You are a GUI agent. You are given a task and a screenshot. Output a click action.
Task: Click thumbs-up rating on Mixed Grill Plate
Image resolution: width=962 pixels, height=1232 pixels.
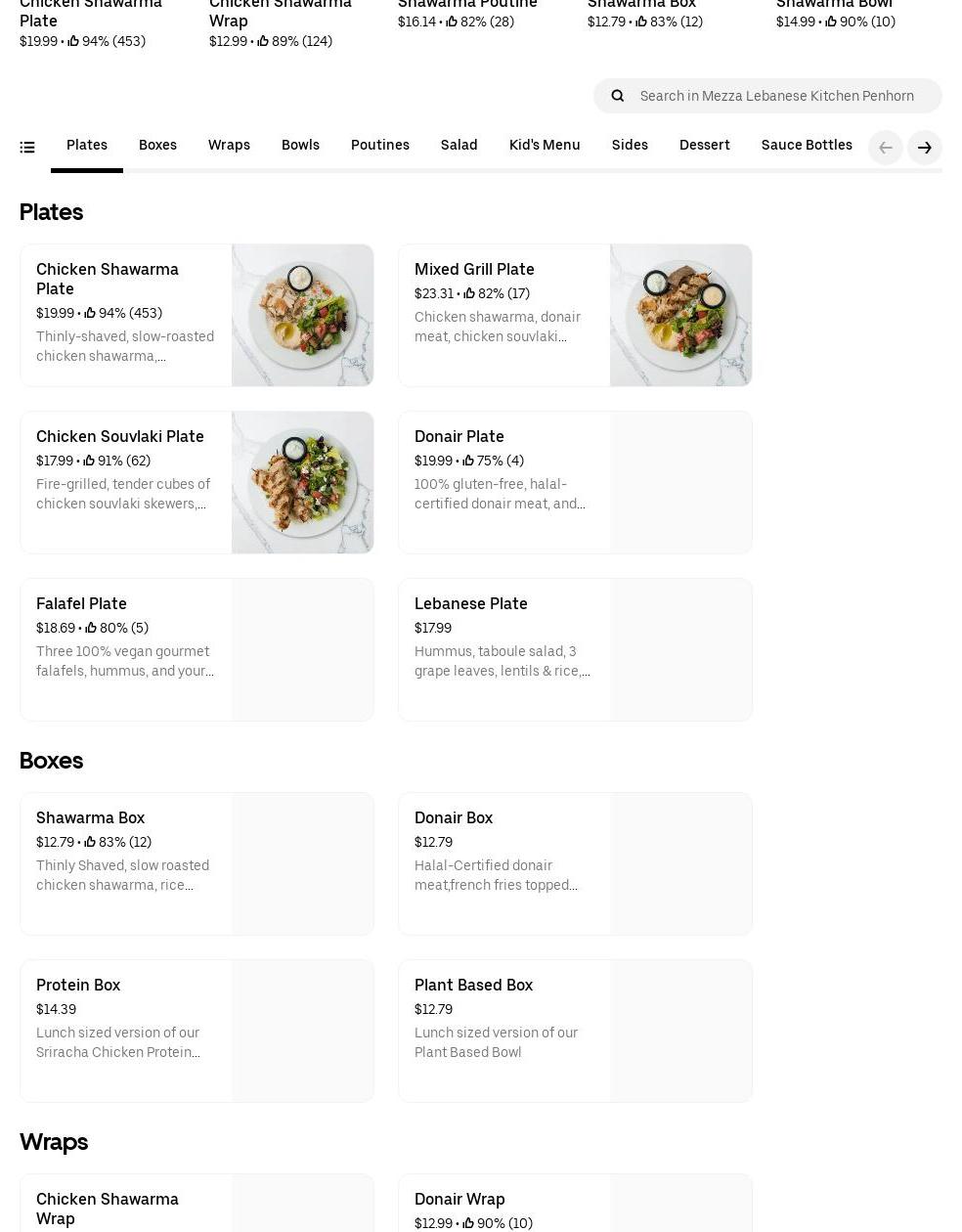pos(470,293)
